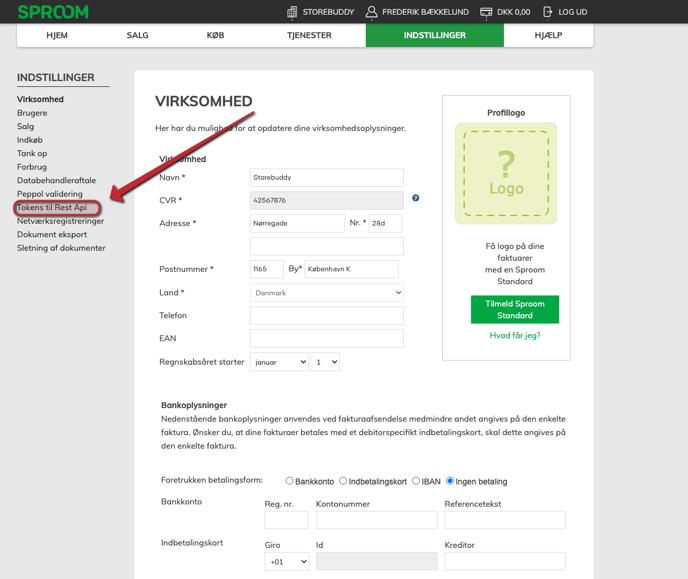This screenshot has width=688, height=579.
Task: Click FREDERIK BÆKKELUND user name
Action: [x=425, y=12]
